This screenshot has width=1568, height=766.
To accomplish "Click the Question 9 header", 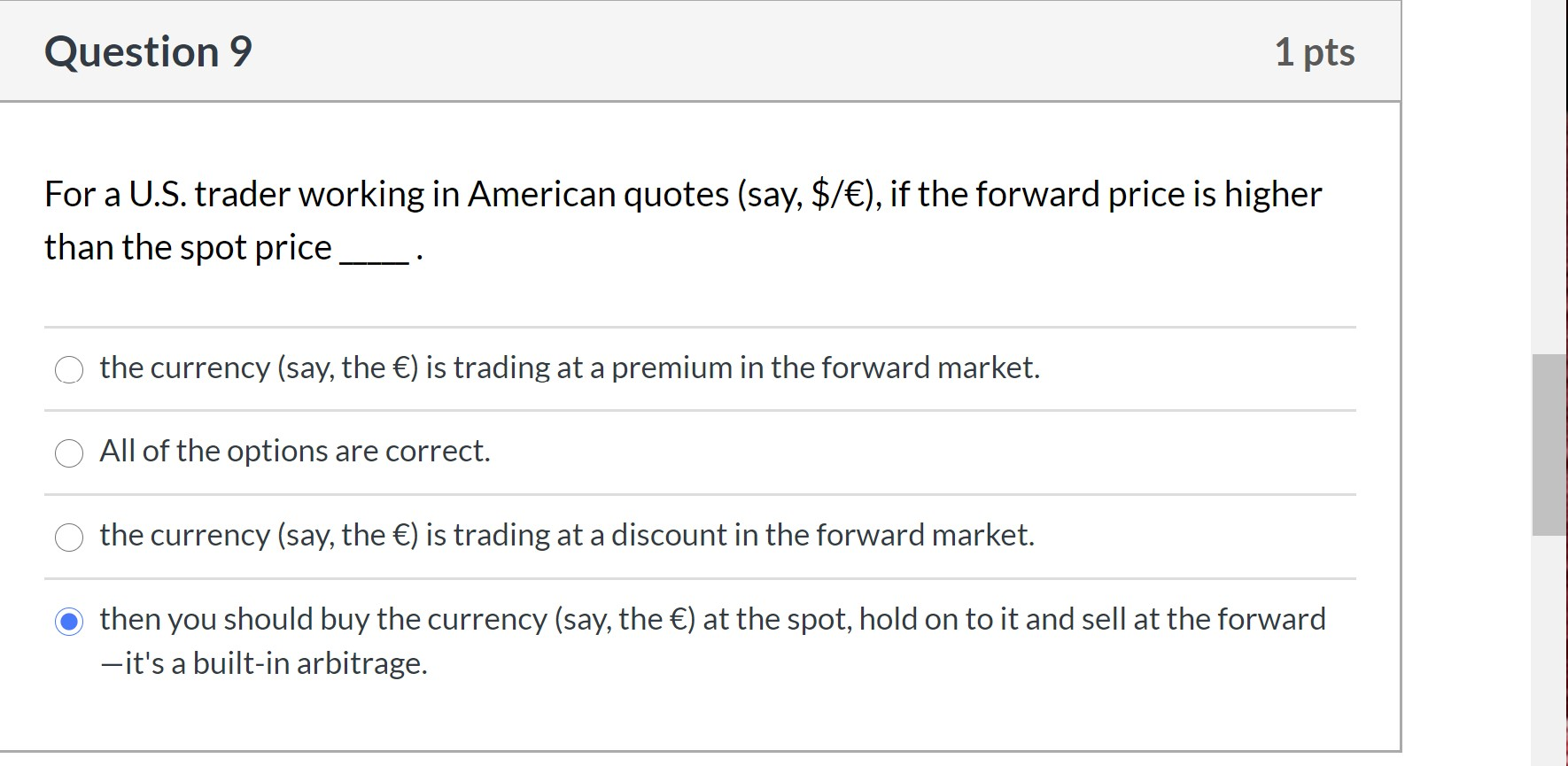I will (x=148, y=51).
